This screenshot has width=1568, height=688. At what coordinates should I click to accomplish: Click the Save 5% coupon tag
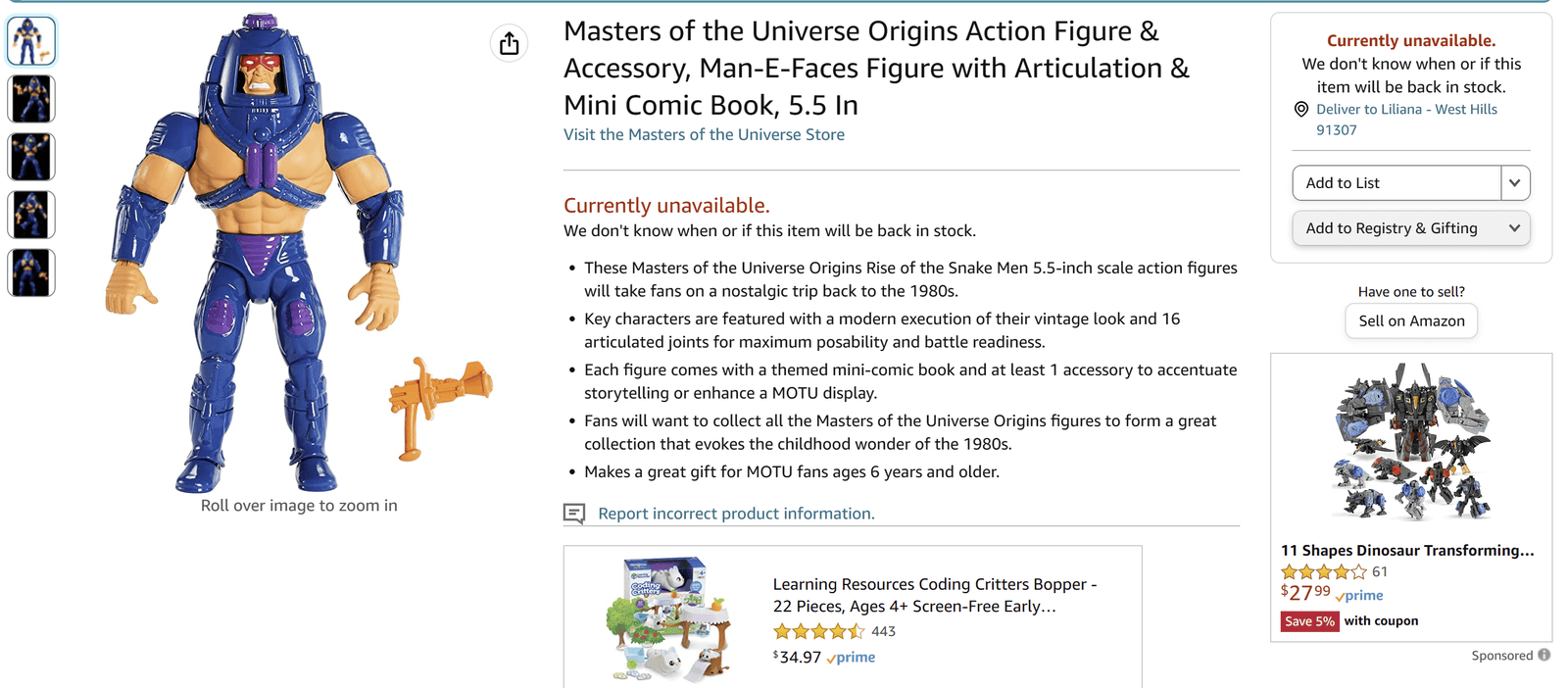[x=1309, y=620]
